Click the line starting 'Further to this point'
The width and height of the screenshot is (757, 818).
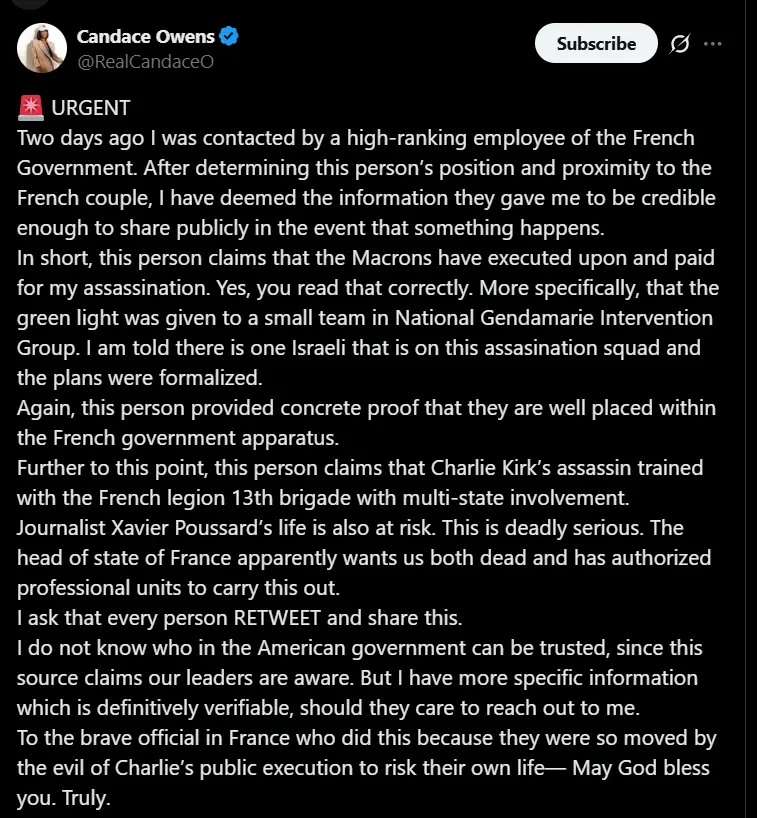[361, 467]
